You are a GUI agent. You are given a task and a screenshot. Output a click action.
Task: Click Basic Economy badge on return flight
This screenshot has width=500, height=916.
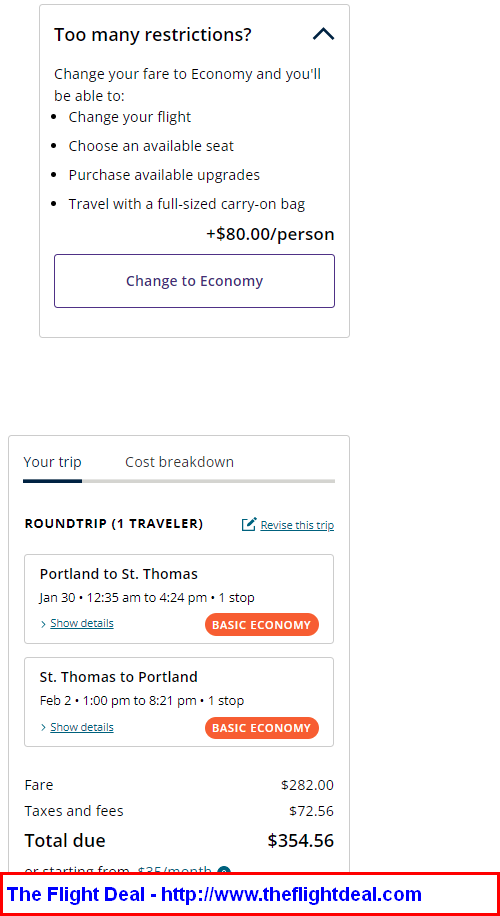pyautogui.click(x=262, y=728)
